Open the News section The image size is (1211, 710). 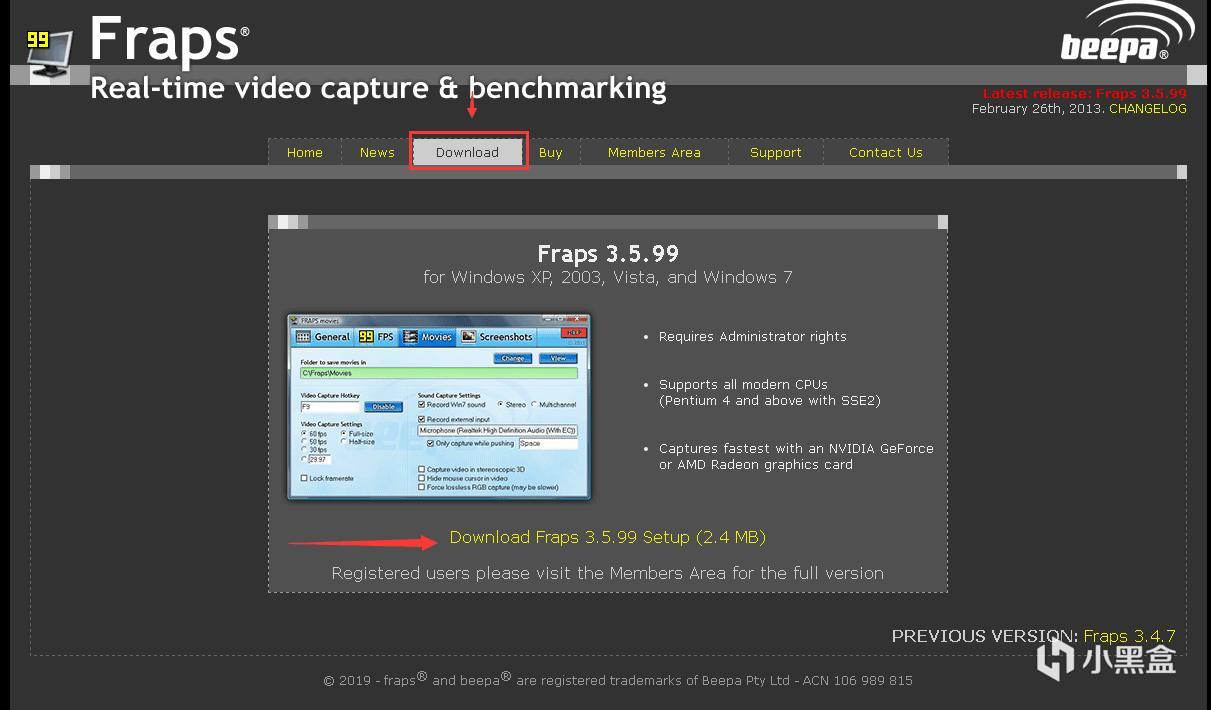(x=377, y=152)
